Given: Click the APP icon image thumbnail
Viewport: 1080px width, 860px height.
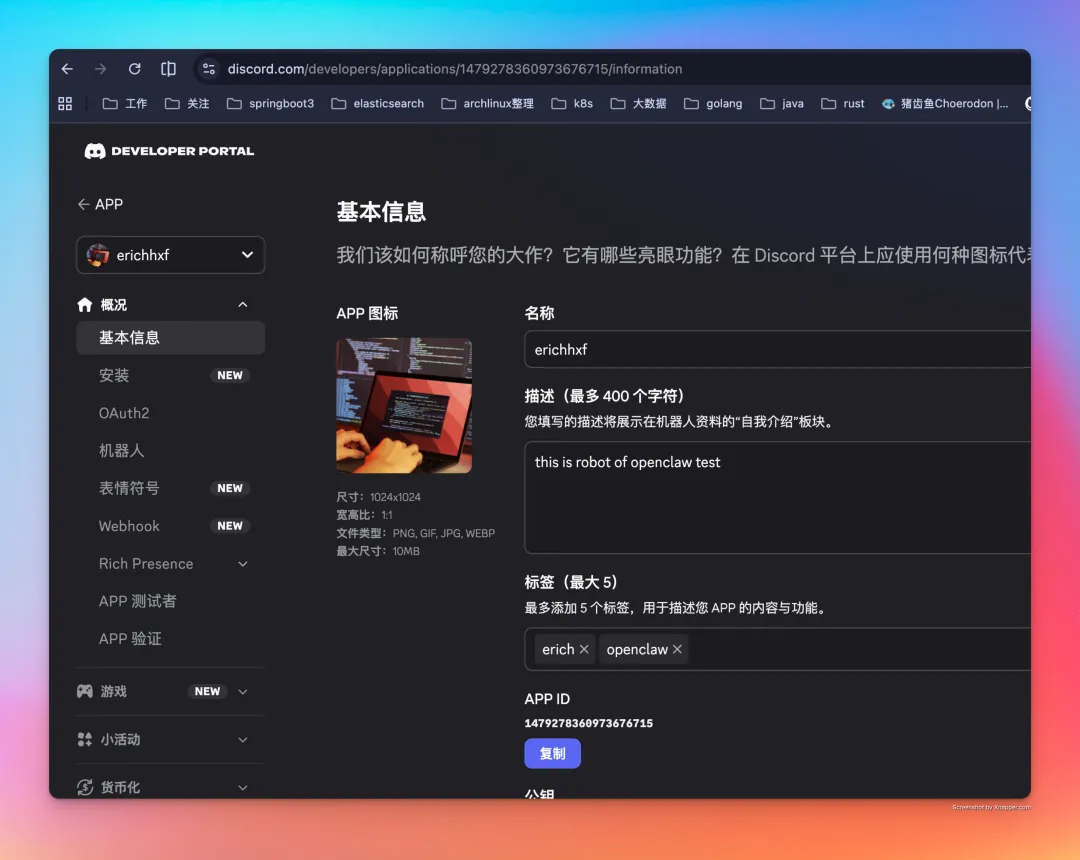Looking at the screenshot, I should 404,406.
